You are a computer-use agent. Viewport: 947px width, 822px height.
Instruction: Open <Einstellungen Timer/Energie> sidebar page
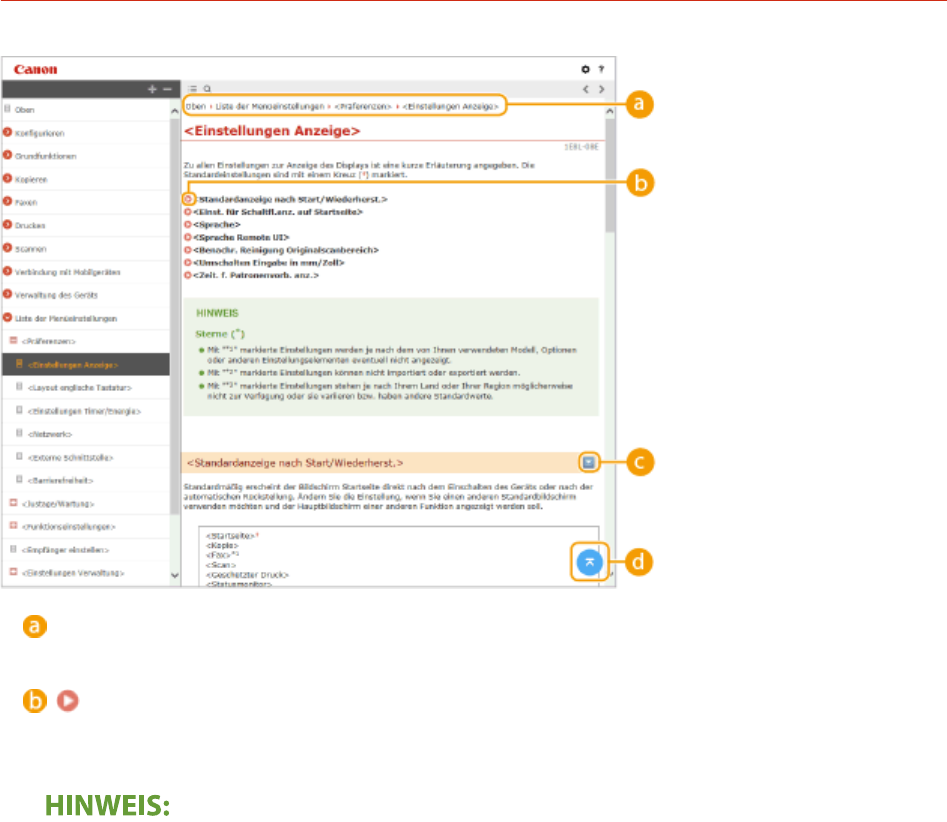click(86, 411)
